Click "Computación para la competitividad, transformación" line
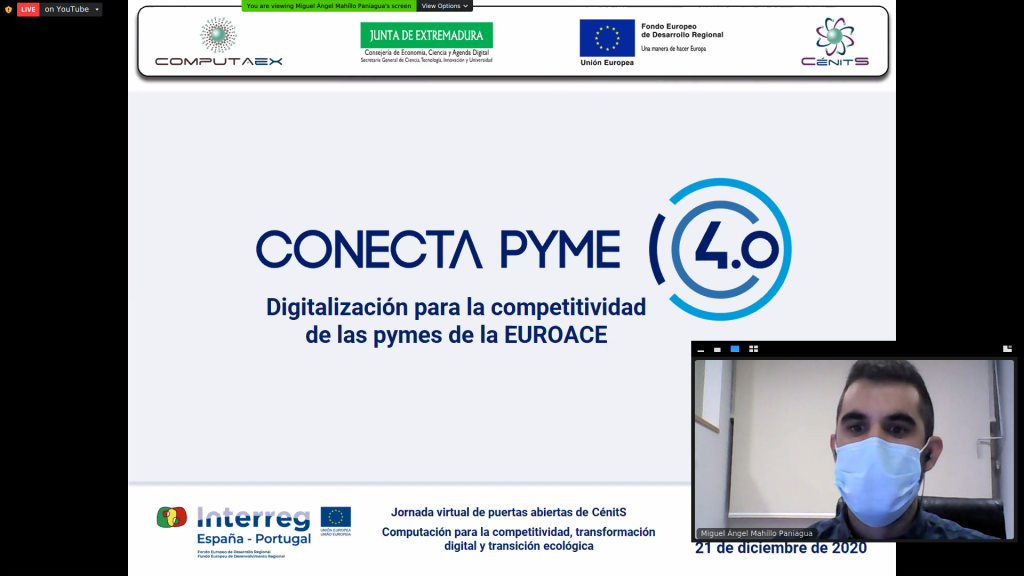Image resolution: width=1024 pixels, height=576 pixels. click(519, 532)
